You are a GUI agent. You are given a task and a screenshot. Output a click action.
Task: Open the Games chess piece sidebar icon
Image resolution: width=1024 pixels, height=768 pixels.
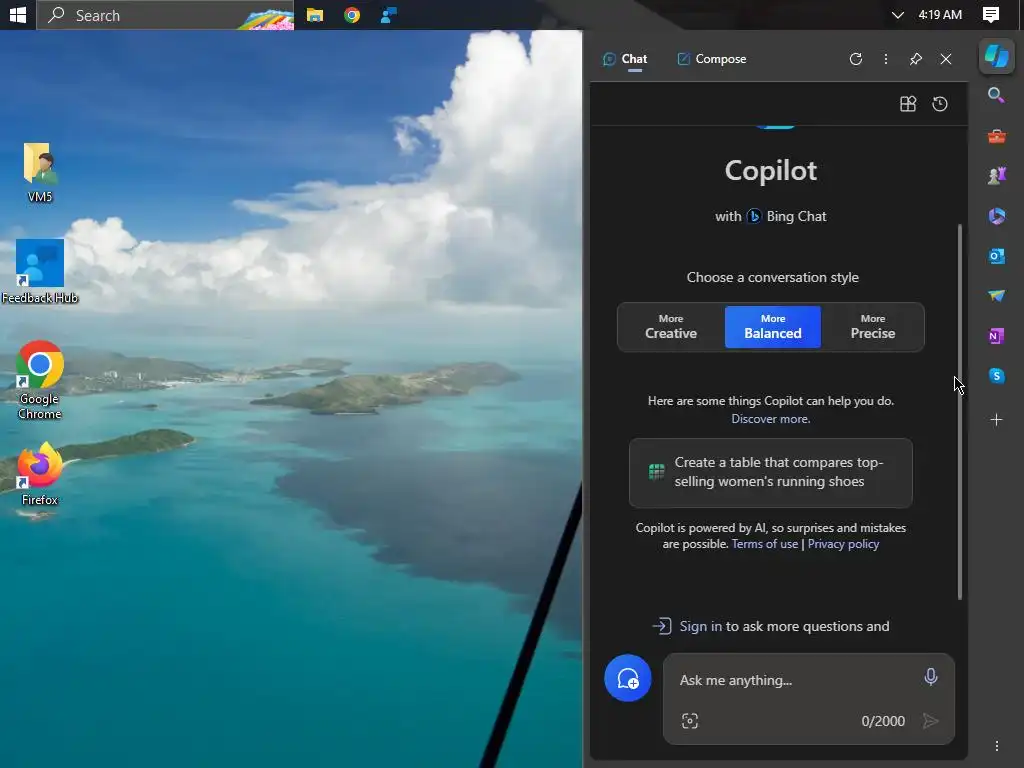click(x=997, y=176)
